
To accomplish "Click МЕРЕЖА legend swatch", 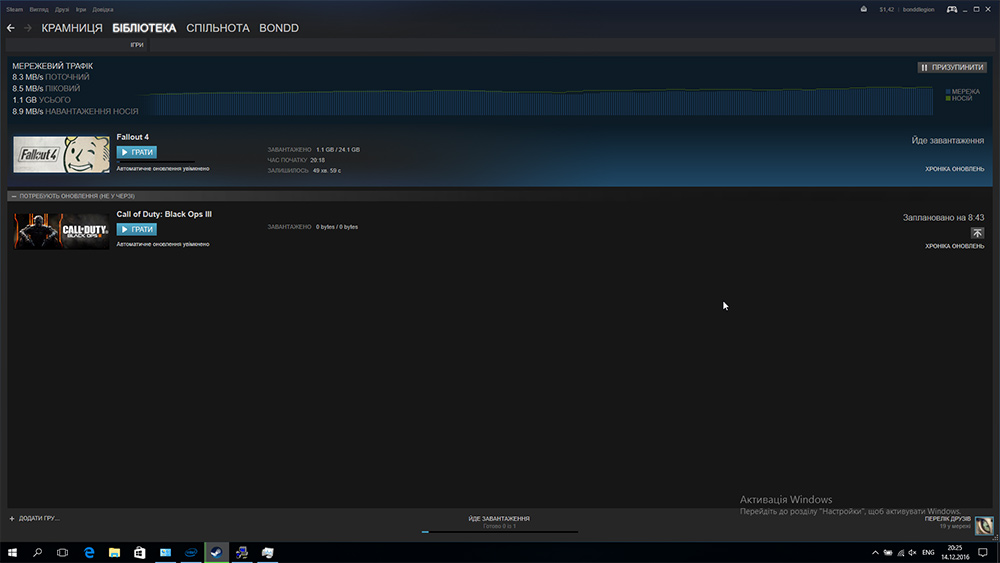I will click(x=948, y=92).
